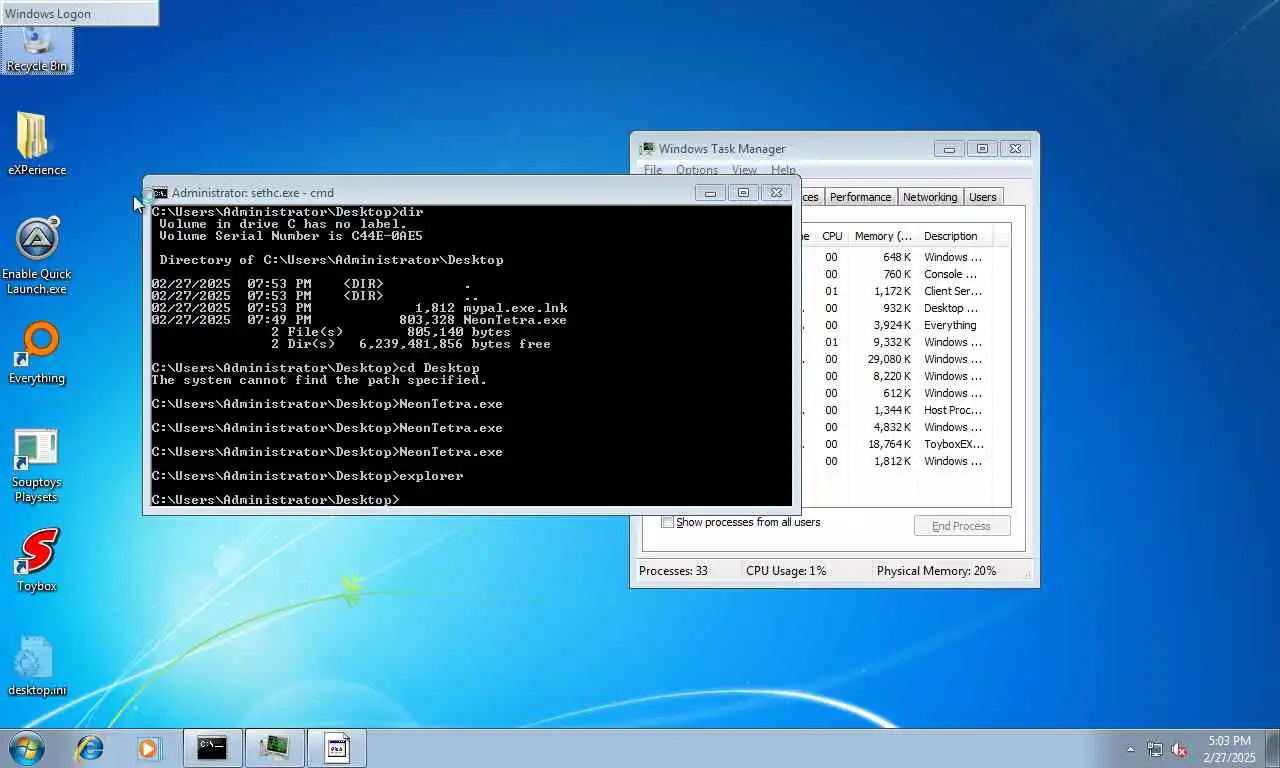Open the Task Manager Options menu
Screen dimensions: 1280x768
tap(697, 170)
